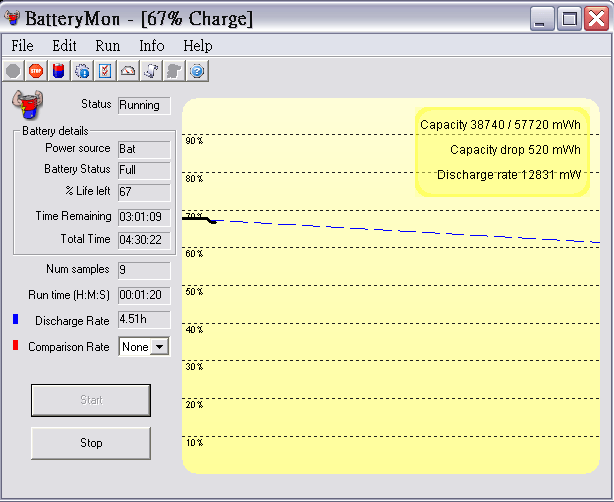Open the Info menu
614x502 pixels.
click(x=152, y=46)
